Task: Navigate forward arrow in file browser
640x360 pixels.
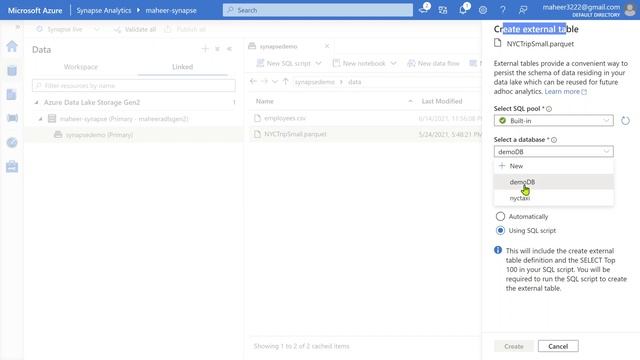Action: (x=264, y=82)
